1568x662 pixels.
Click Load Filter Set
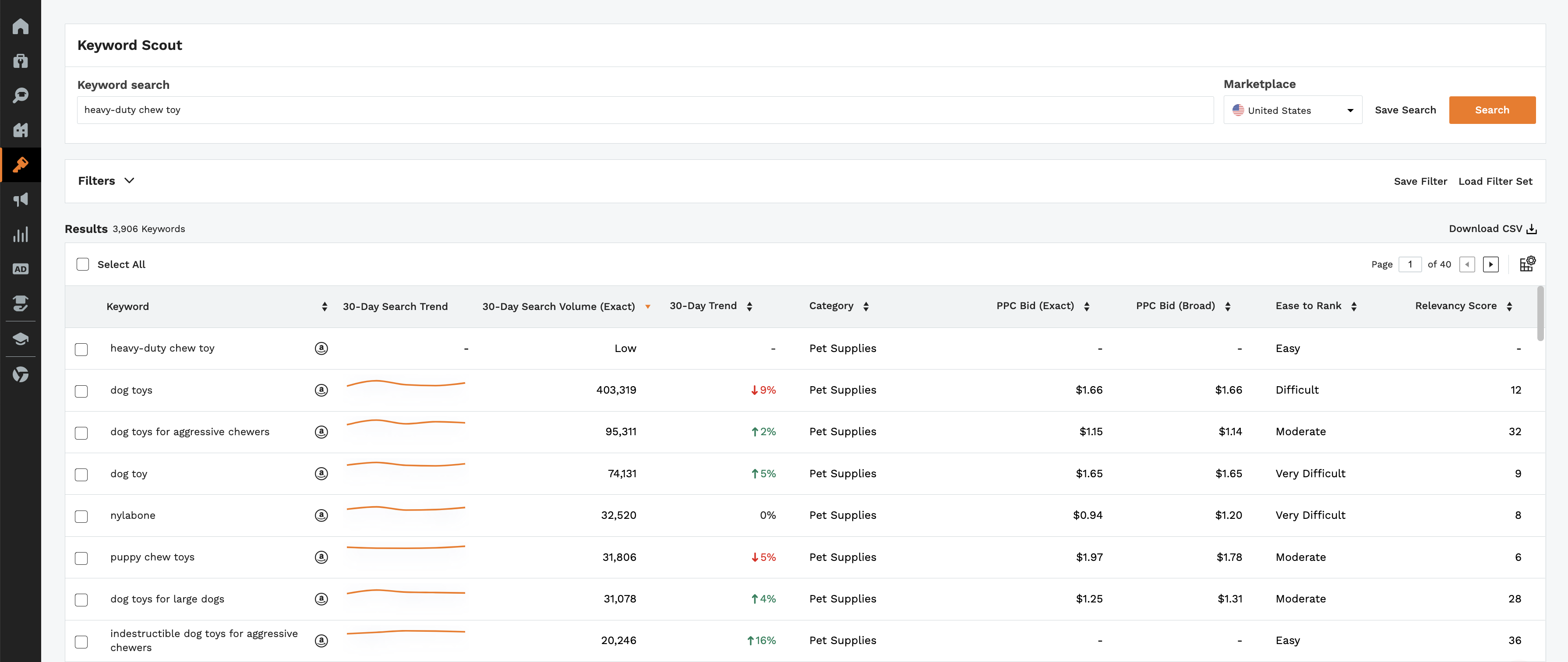click(1495, 181)
